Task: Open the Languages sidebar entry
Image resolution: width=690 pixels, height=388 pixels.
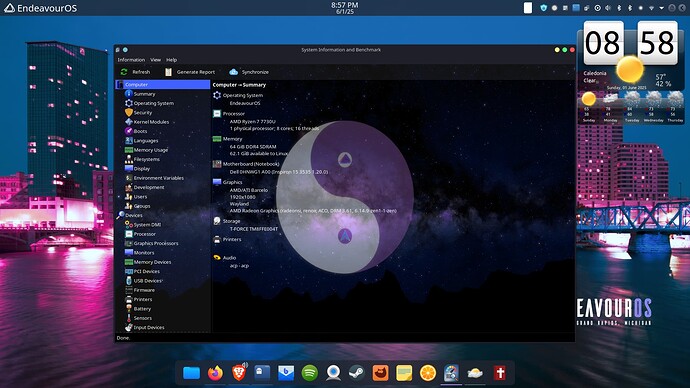Action: click(x=146, y=141)
